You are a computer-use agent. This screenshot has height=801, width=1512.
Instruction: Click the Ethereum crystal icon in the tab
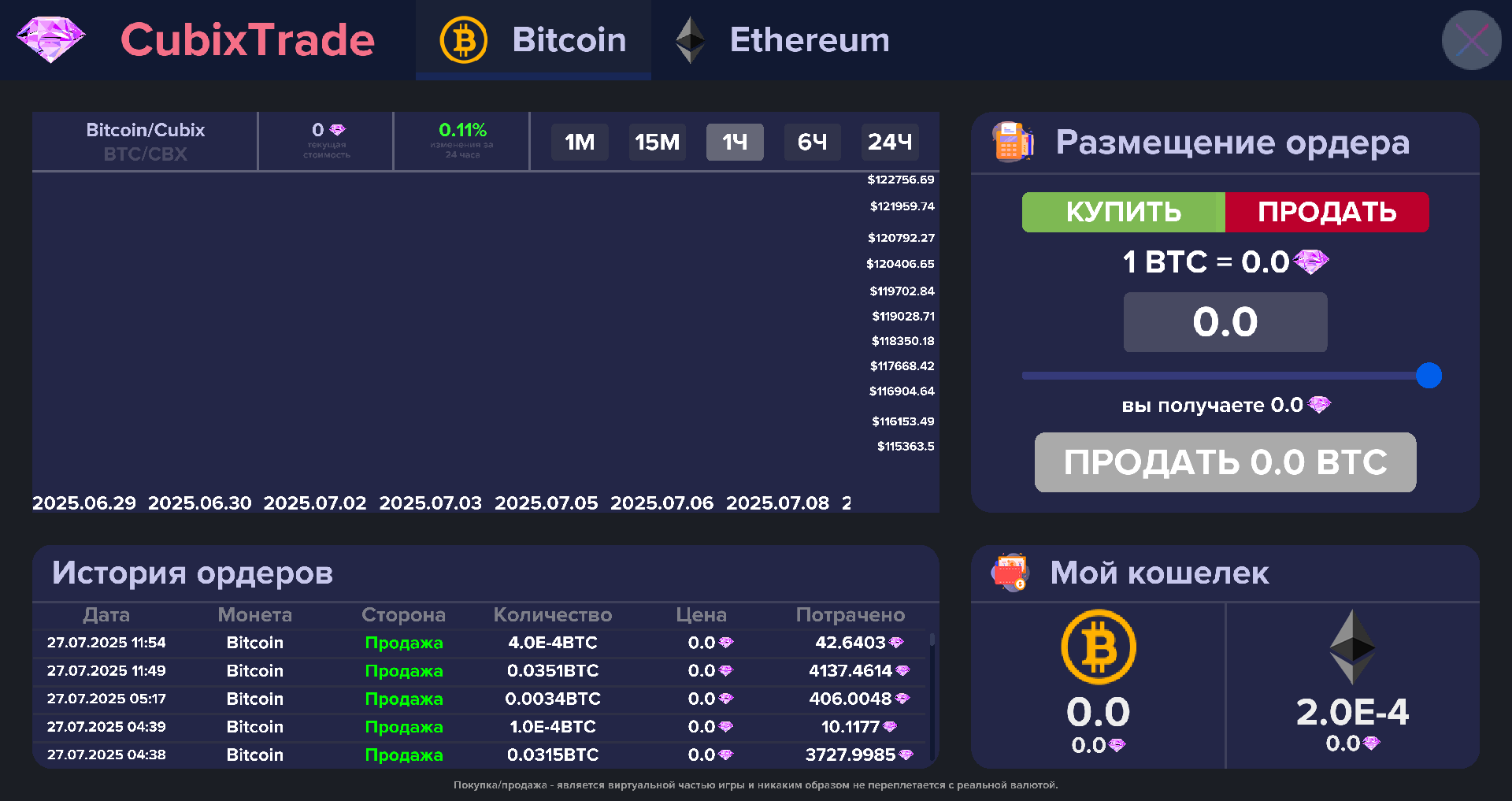[691, 40]
